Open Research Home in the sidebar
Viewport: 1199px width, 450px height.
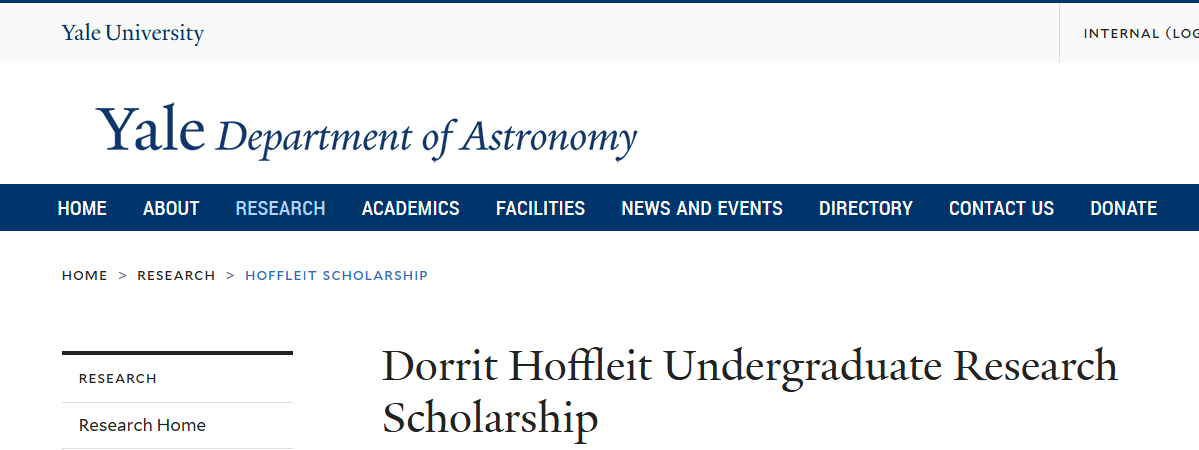142,425
